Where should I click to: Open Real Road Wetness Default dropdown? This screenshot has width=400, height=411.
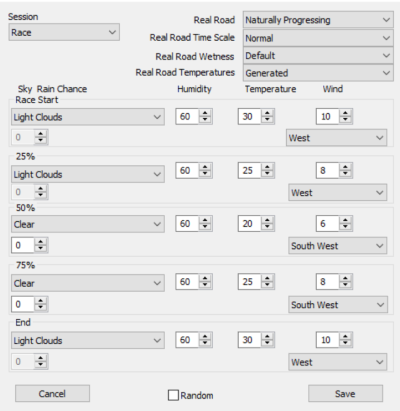pyautogui.click(x=318, y=55)
